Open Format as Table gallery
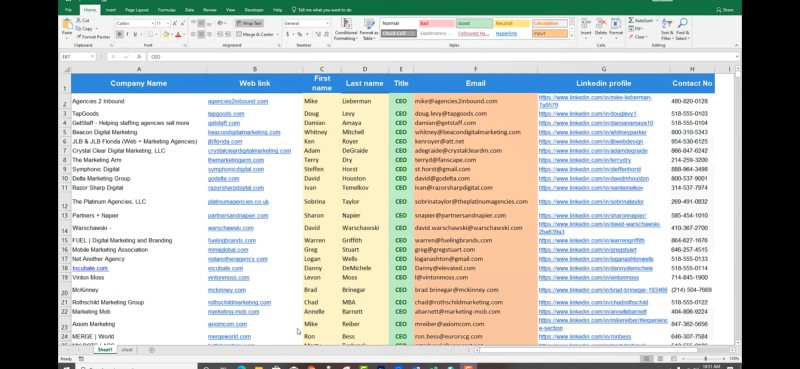The height and width of the screenshot is (369, 800). click(369, 29)
